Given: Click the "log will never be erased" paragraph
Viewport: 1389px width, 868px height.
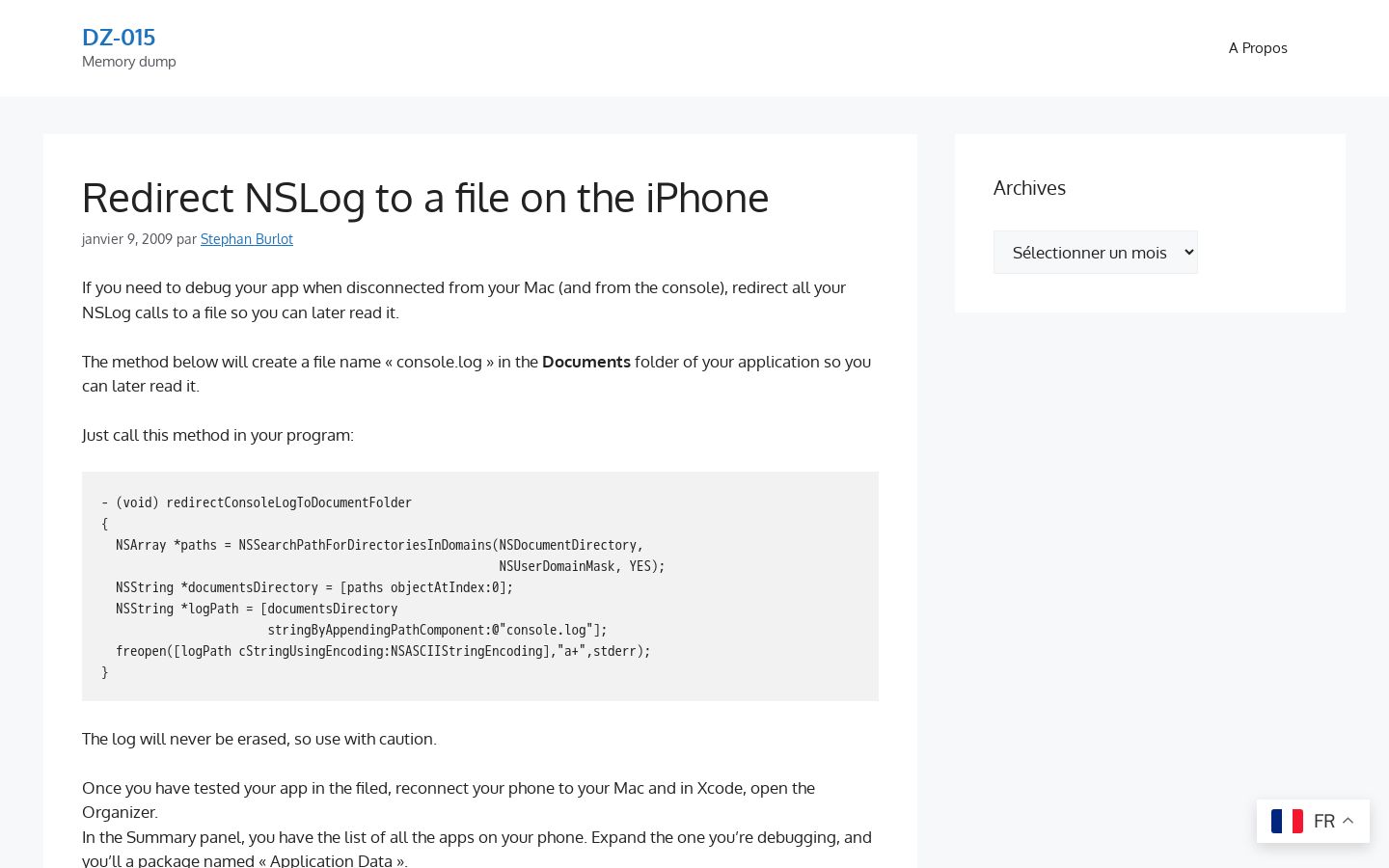Looking at the screenshot, I should (x=259, y=739).
